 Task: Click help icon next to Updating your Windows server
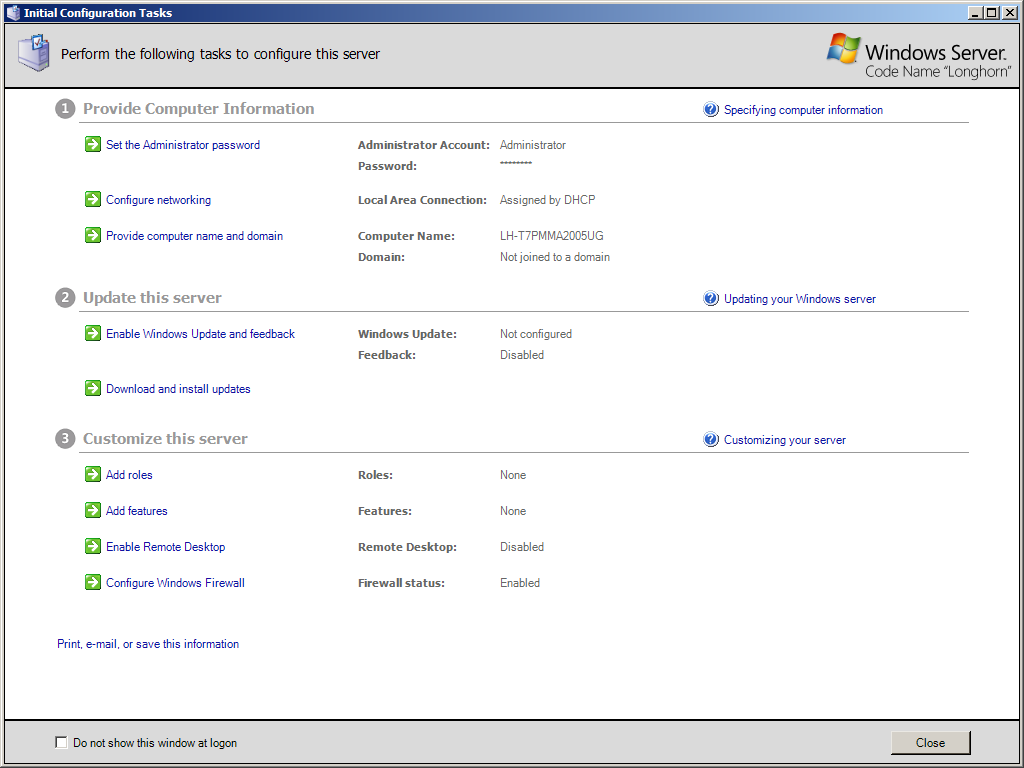(x=711, y=299)
